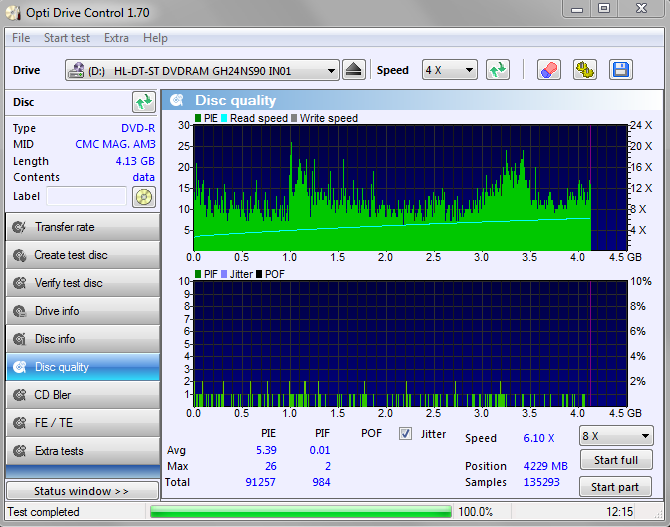Click the FE / TE sidebar icon

click(19, 423)
